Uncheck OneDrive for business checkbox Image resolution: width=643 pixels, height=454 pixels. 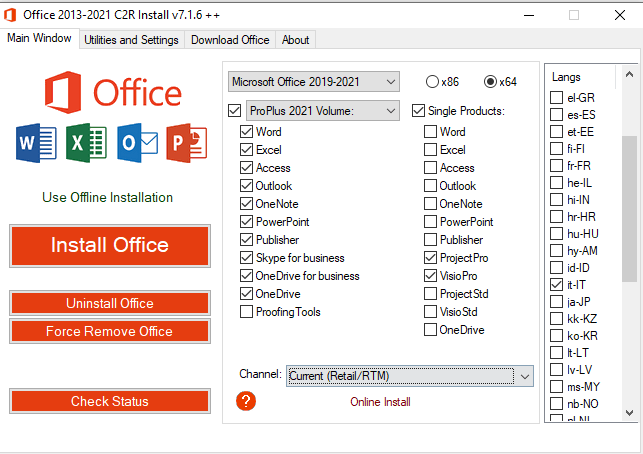click(x=246, y=276)
